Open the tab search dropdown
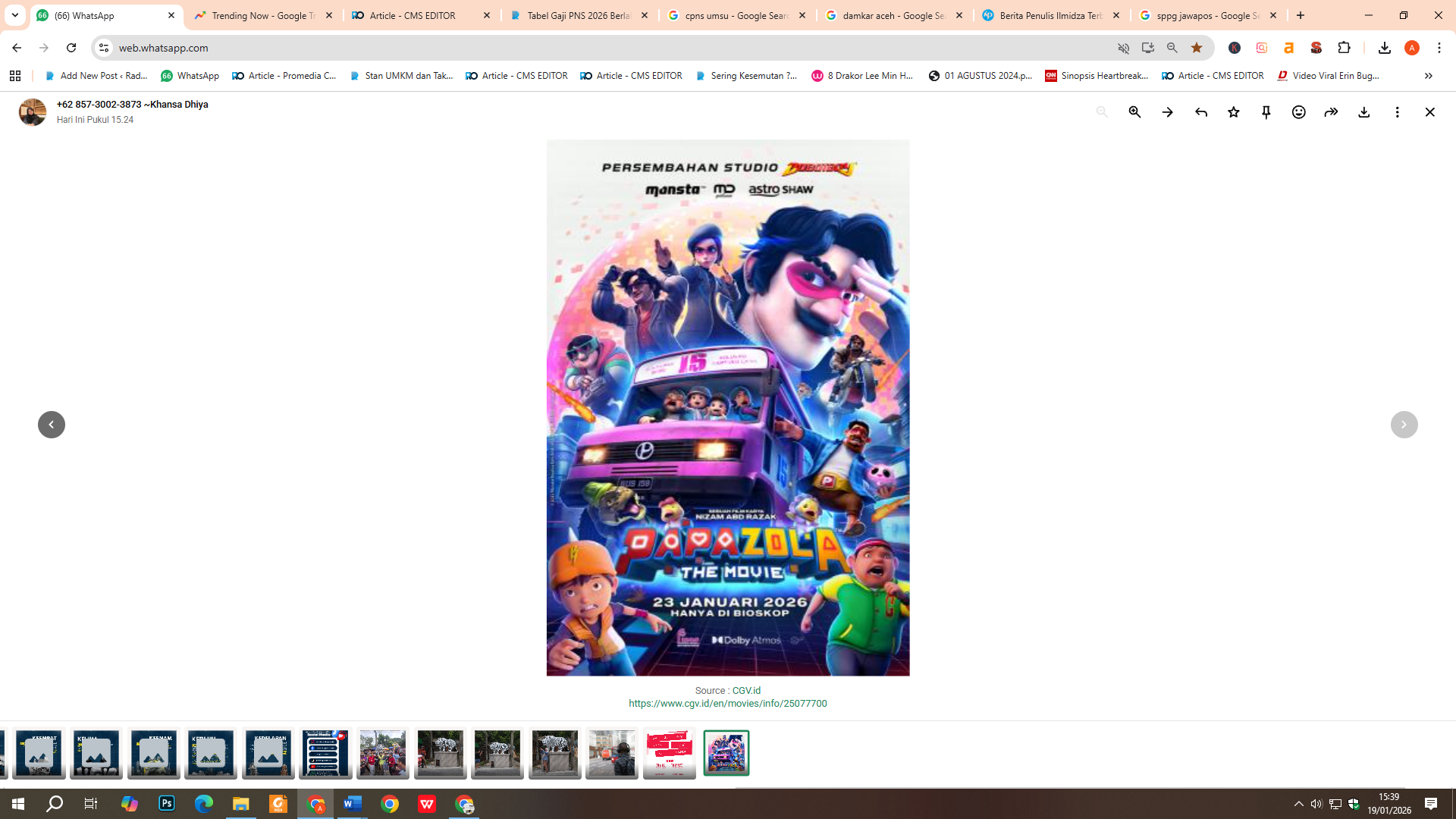 point(14,15)
